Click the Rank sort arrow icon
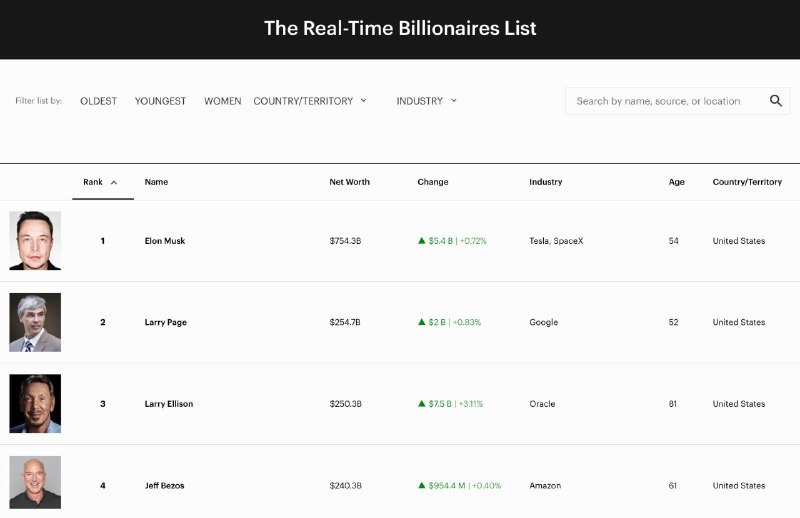This screenshot has height=518, width=800. (114, 183)
